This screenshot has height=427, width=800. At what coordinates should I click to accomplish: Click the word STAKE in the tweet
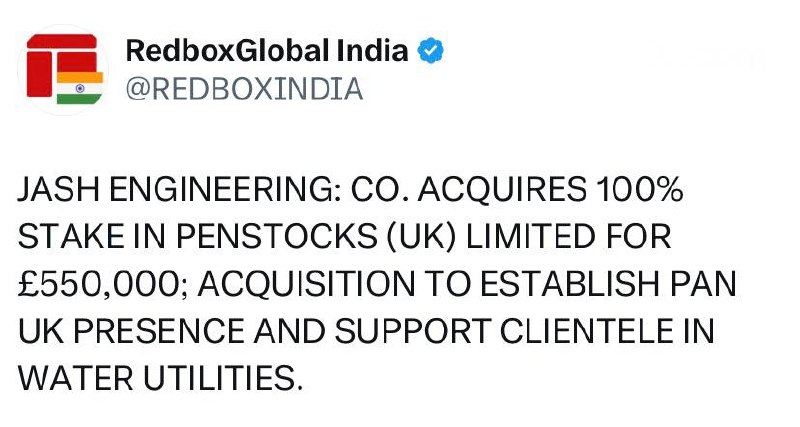point(60,239)
